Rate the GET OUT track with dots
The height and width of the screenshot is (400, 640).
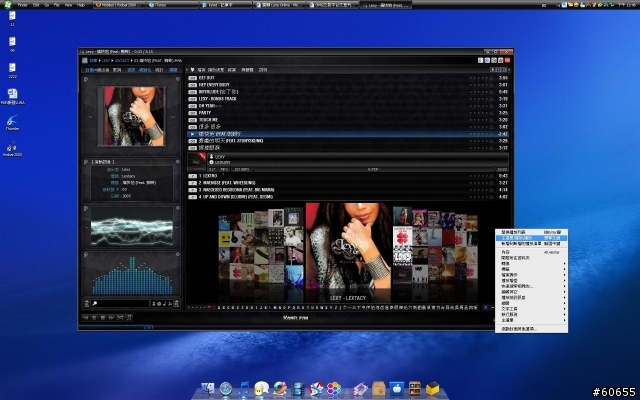coord(478,78)
